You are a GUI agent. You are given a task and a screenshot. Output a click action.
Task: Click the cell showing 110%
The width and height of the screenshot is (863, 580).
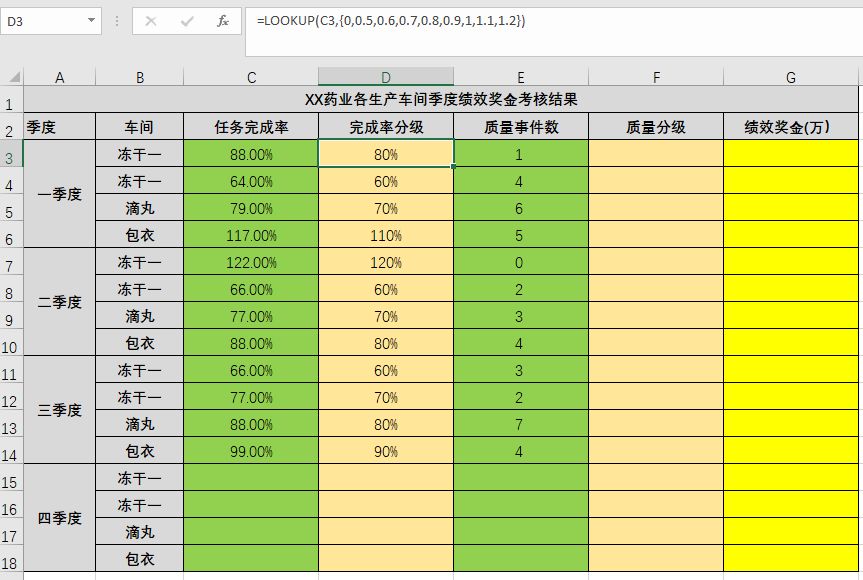click(x=385, y=236)
